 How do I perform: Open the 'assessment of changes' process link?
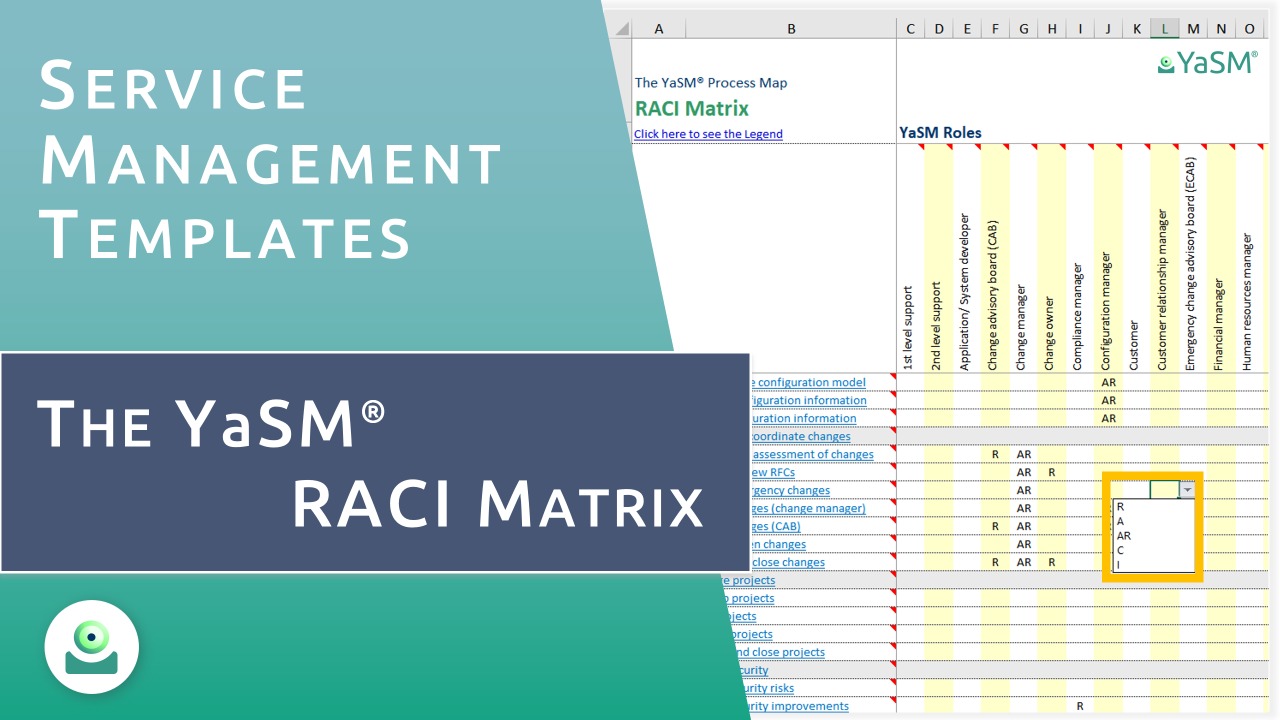click(811, 454)
